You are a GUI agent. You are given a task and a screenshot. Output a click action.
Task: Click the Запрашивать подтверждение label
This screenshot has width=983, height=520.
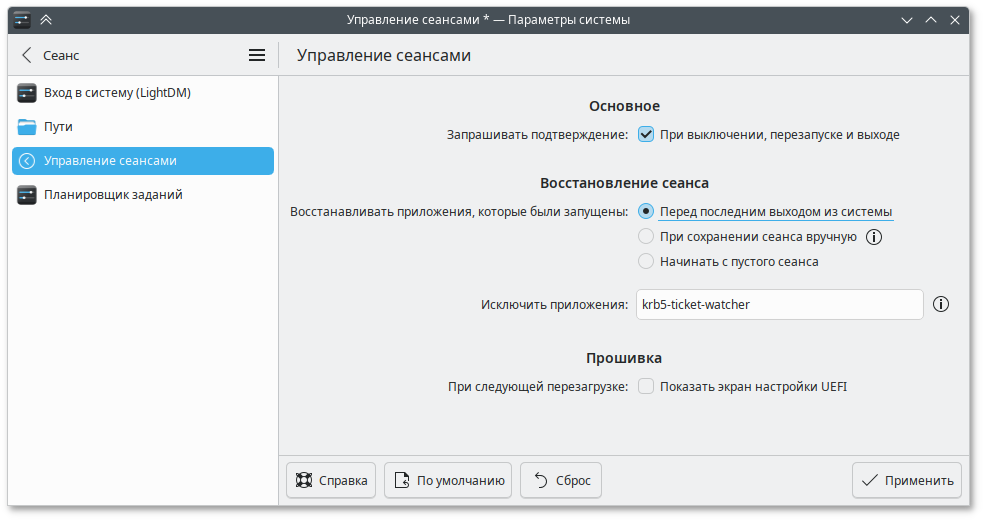(x=537, y=134)
